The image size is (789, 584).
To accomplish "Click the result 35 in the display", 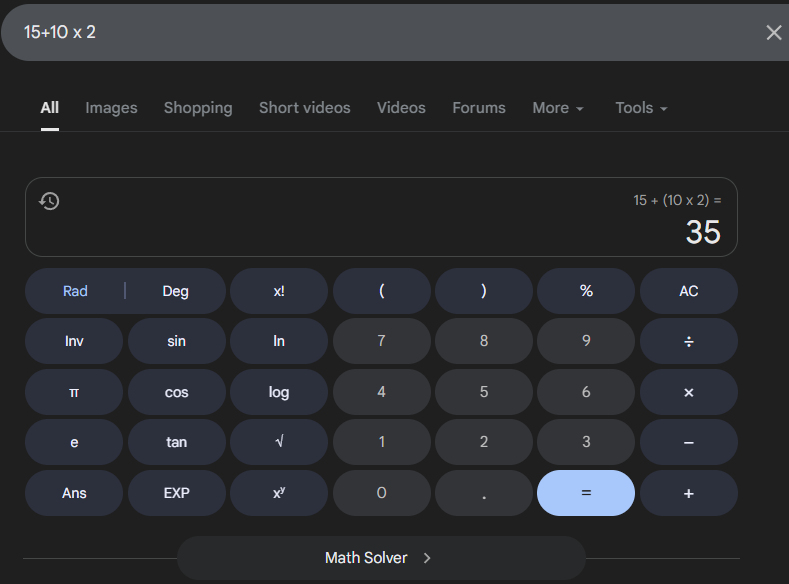I will pos(703,232).
